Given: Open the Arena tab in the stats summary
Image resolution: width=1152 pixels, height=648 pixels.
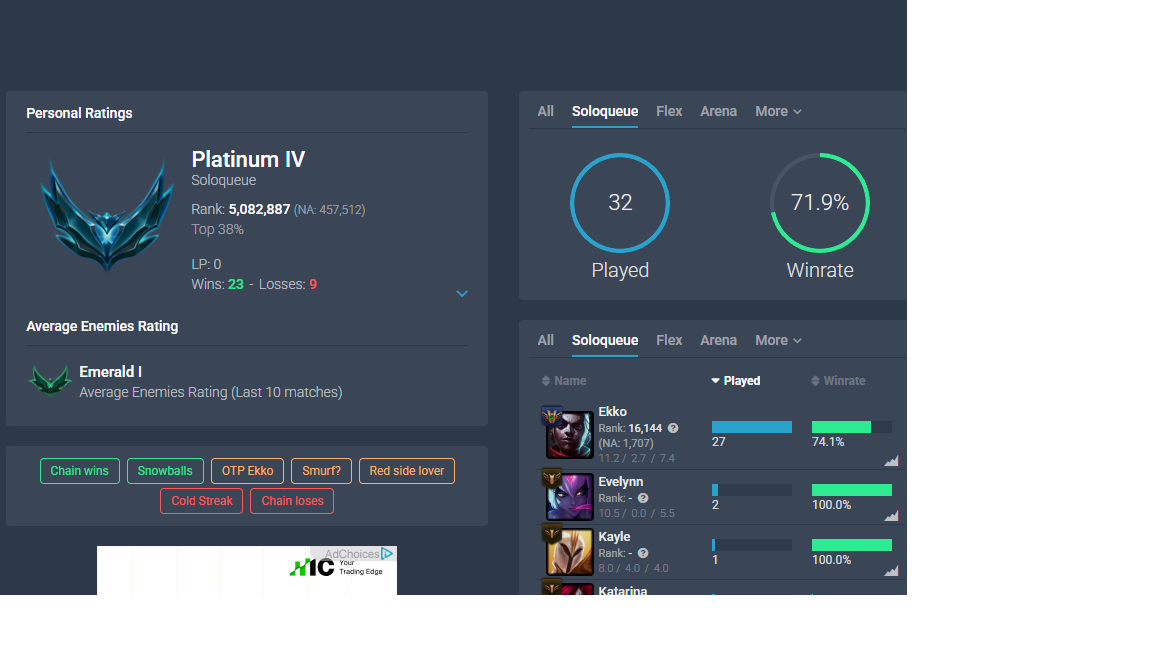Looking at the screenshot, I should pyautogui.click(x=718, y=112).
